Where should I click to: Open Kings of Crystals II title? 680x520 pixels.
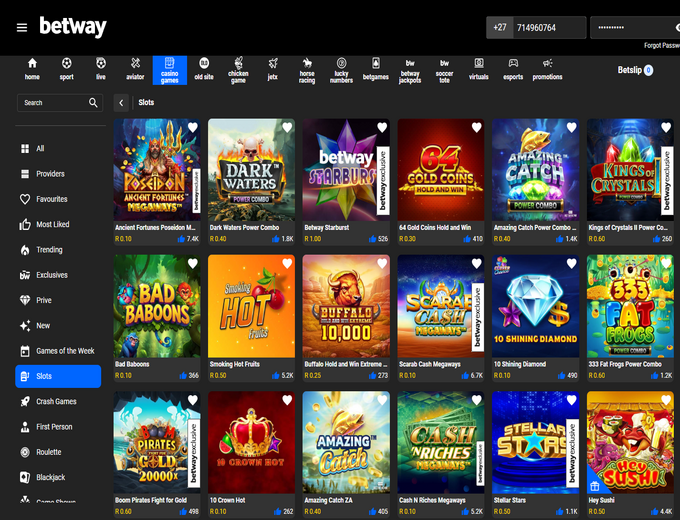coord(628,228)
